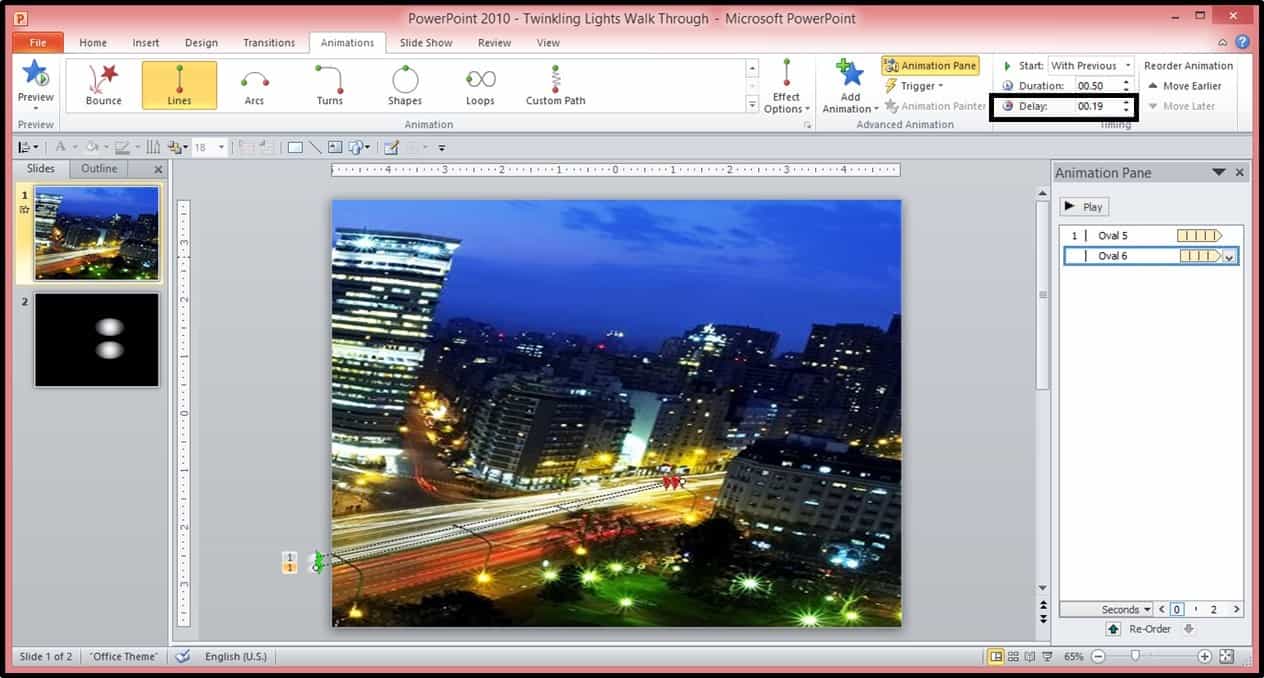The width and height of the screenshot is (1264, 678).
Task: Select the Slides pane tab
Action: pos(41,169)
